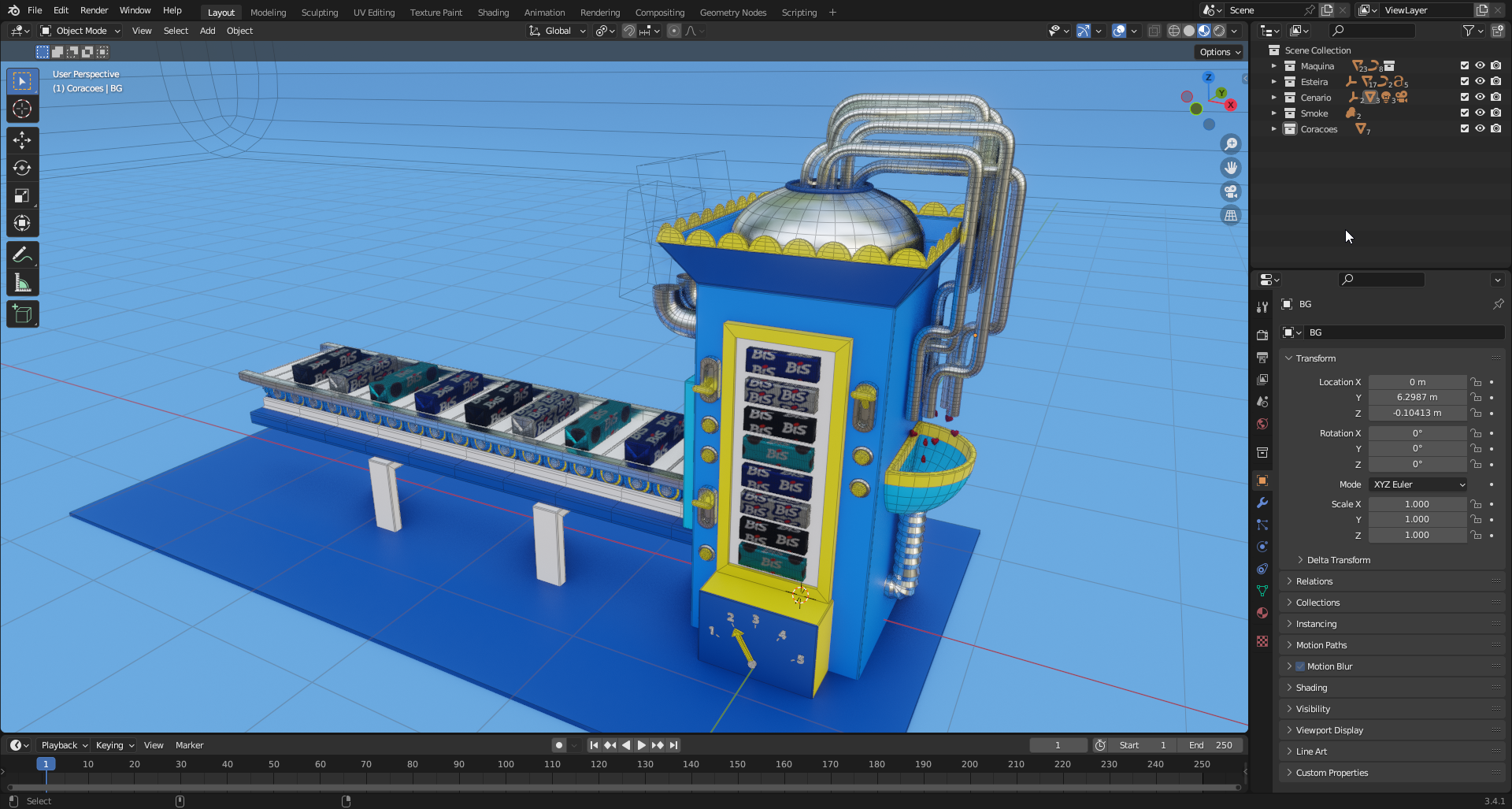Open the Render menu

pyautogui.click(x=94, y=10)
